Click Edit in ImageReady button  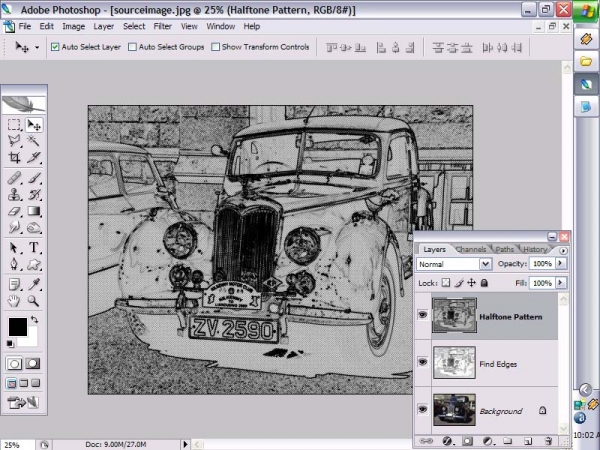pyautogui.click(x=24, y=403)
